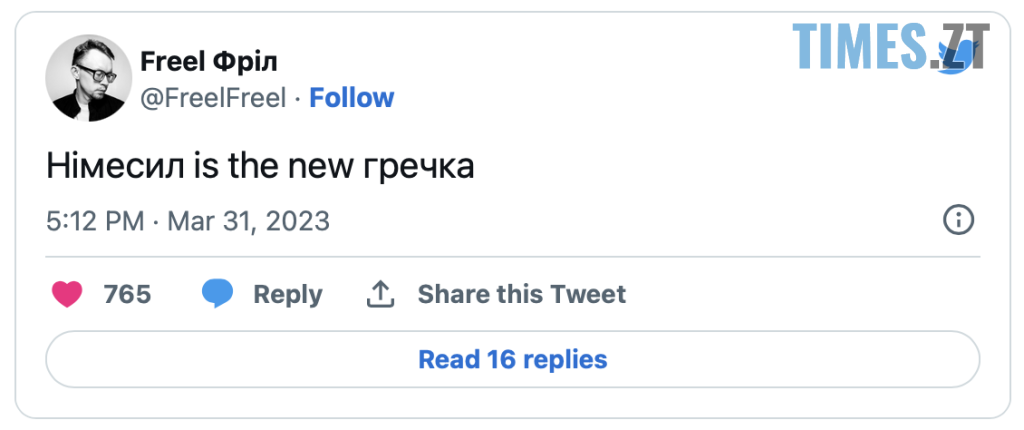The image size is (1024, 430).
Task: Click Freel's profile avatar photo
Action: [89, 78]
